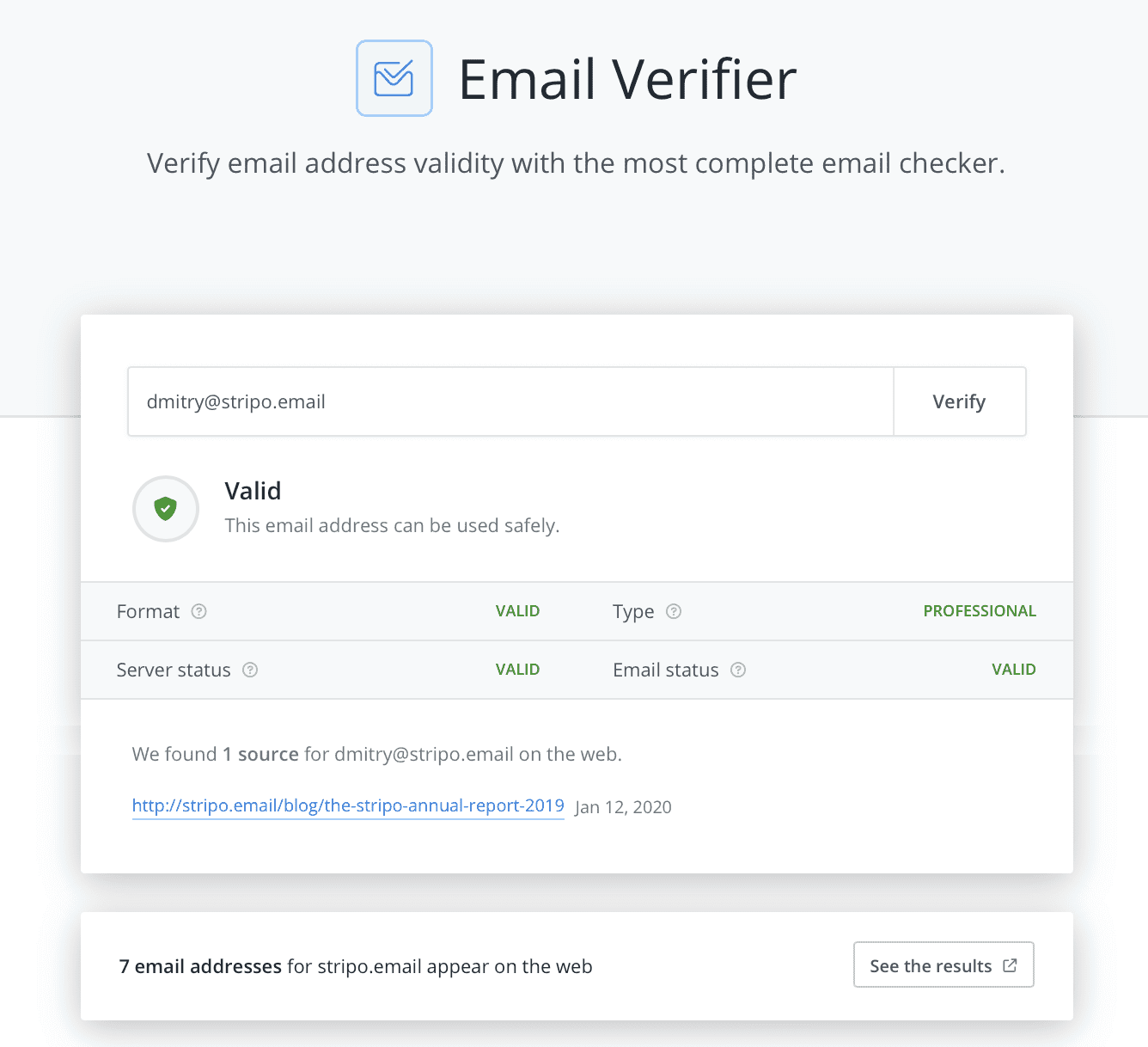Open the Server status help icon
The width and height of the screenshot is (1148, 1047).
coord(249,670)
